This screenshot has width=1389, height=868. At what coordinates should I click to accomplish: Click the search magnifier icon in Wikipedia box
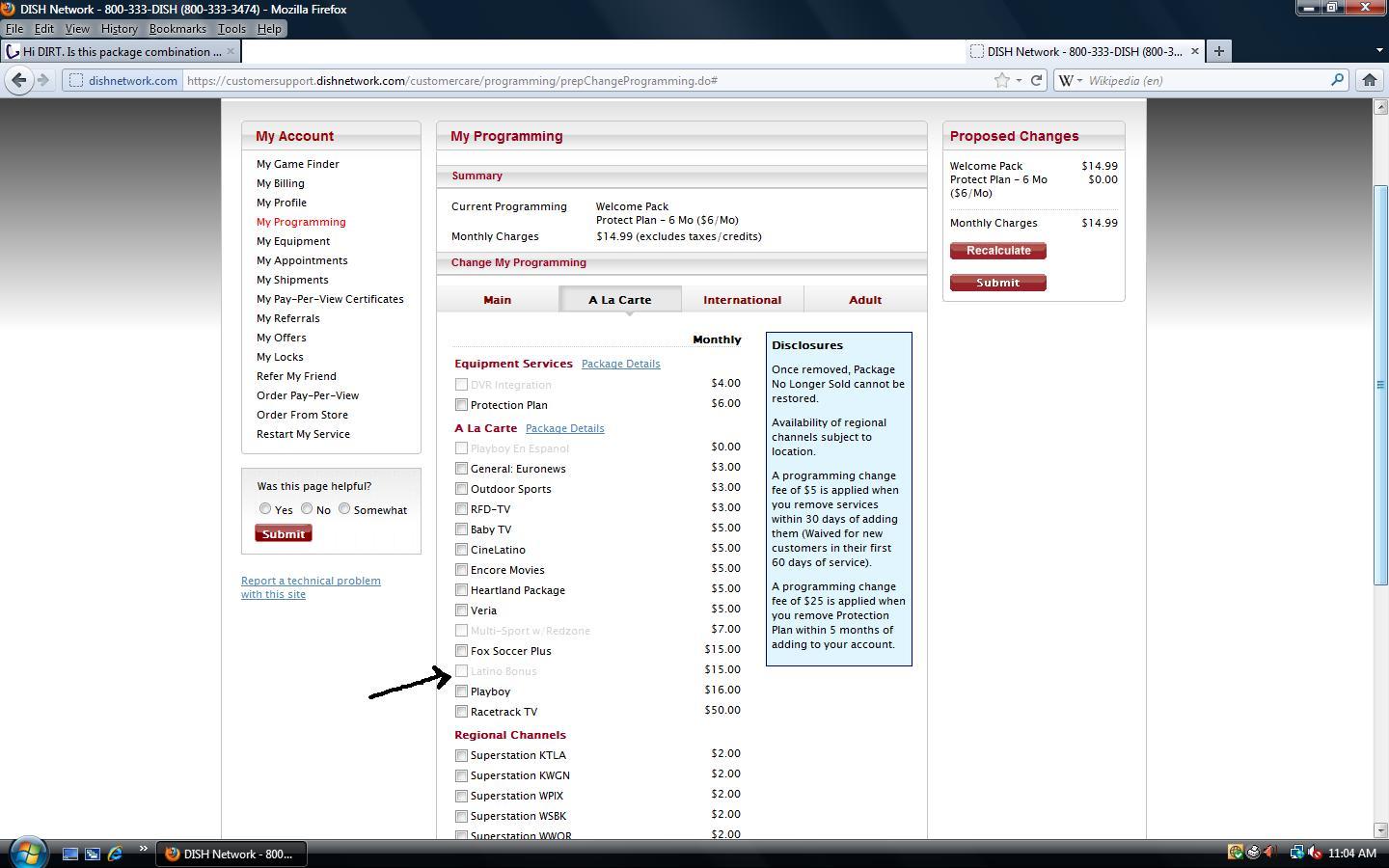coord(1337,80)
